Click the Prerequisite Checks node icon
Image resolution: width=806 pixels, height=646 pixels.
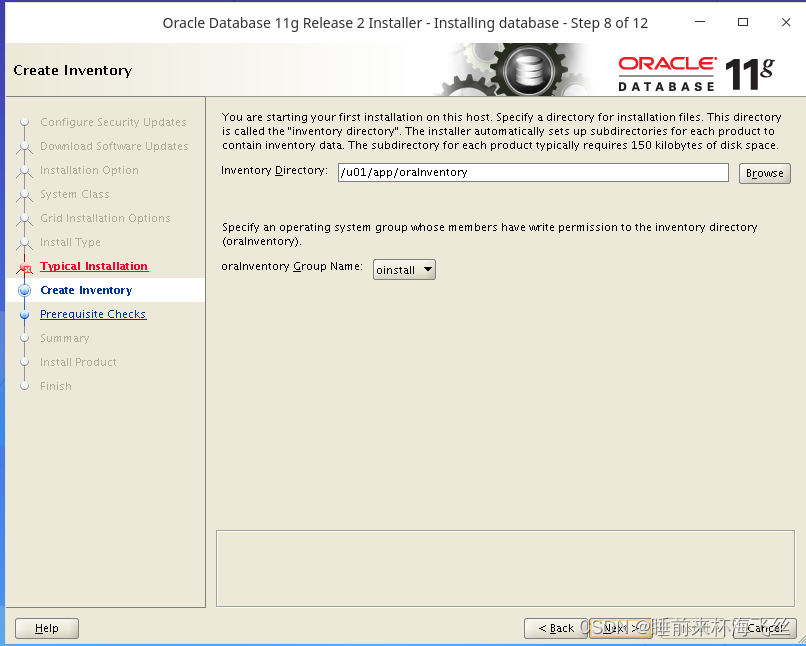coord(24,314)
